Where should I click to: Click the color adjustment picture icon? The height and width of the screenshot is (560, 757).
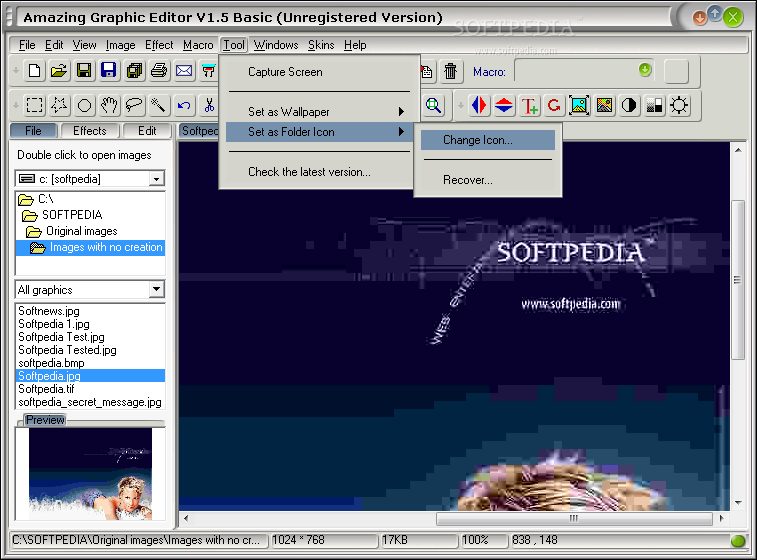click(x=604, y=105)
